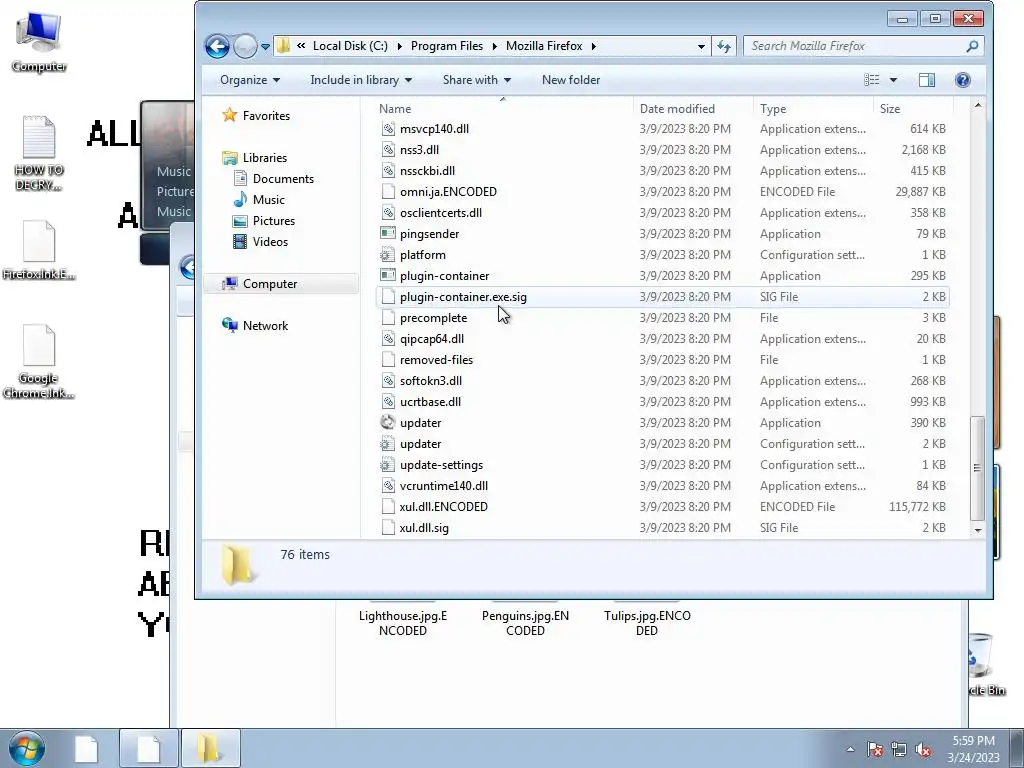Select Penguins.jpg.ENCODED in the background window

point(525,623)
